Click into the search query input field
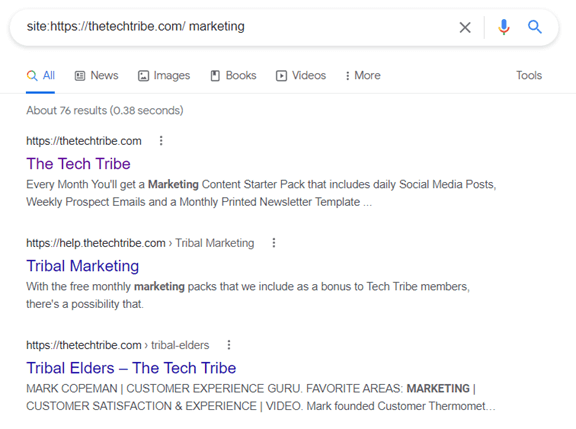 tap(235, 26)
